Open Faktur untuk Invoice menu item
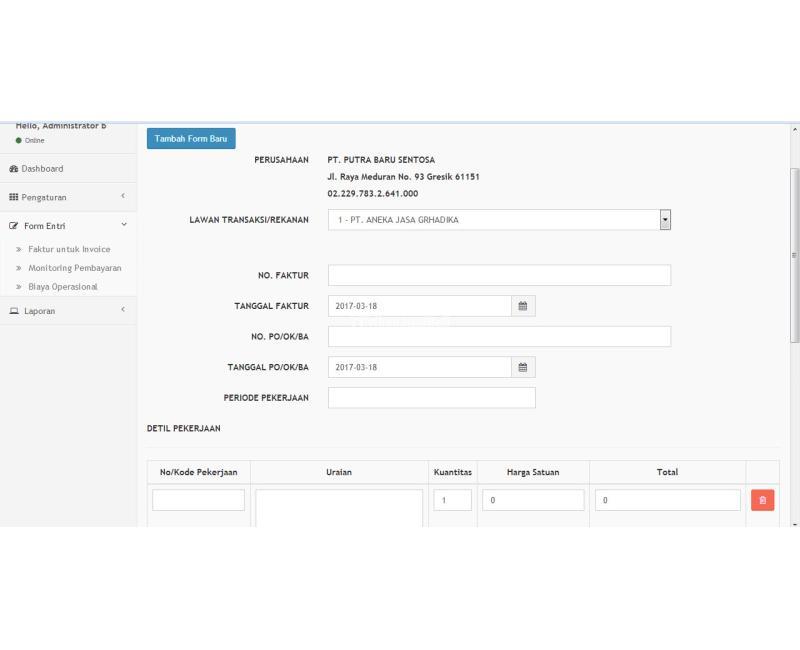 tap(69, 249)
